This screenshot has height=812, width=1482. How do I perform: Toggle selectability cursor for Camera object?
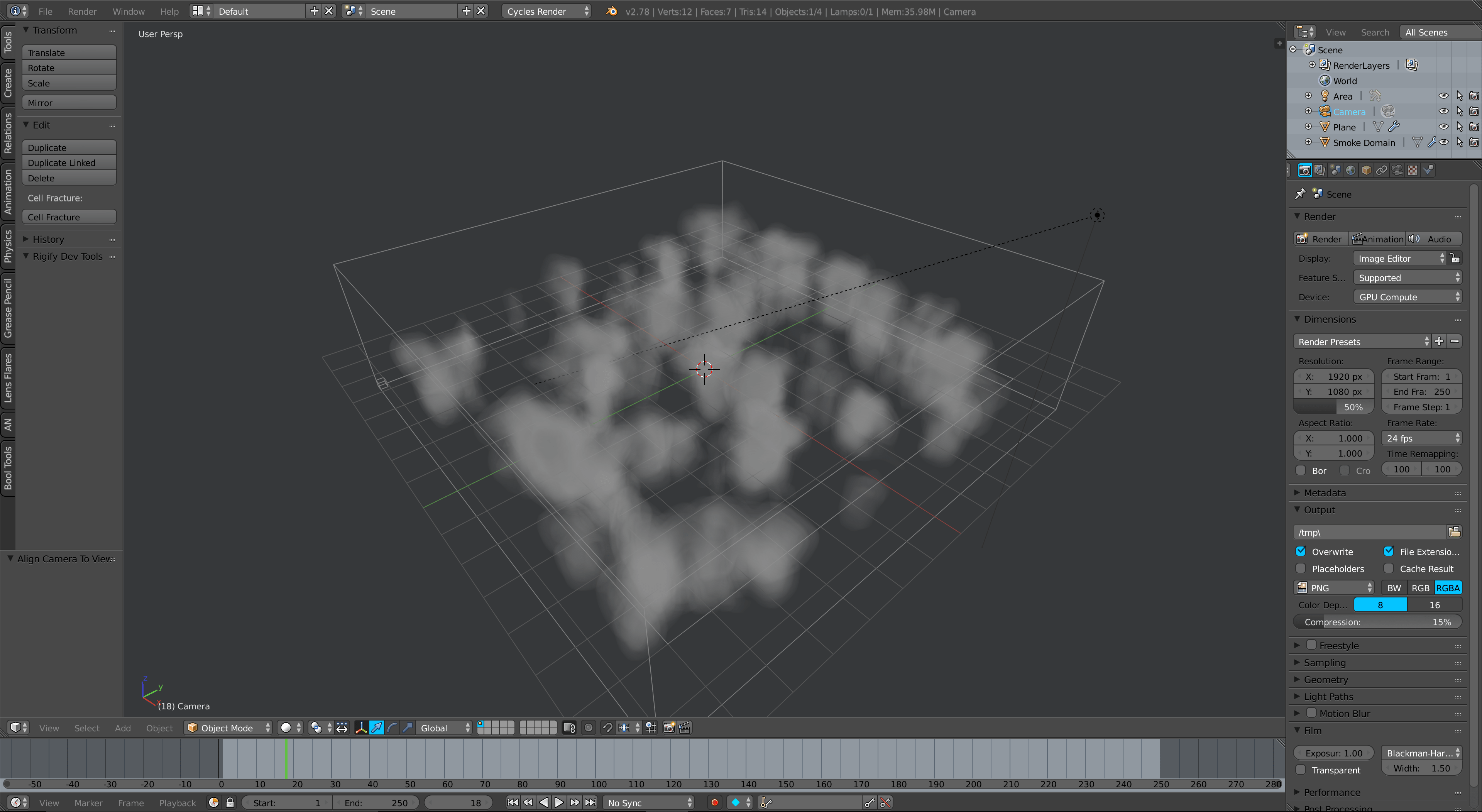pos(1459,111)
